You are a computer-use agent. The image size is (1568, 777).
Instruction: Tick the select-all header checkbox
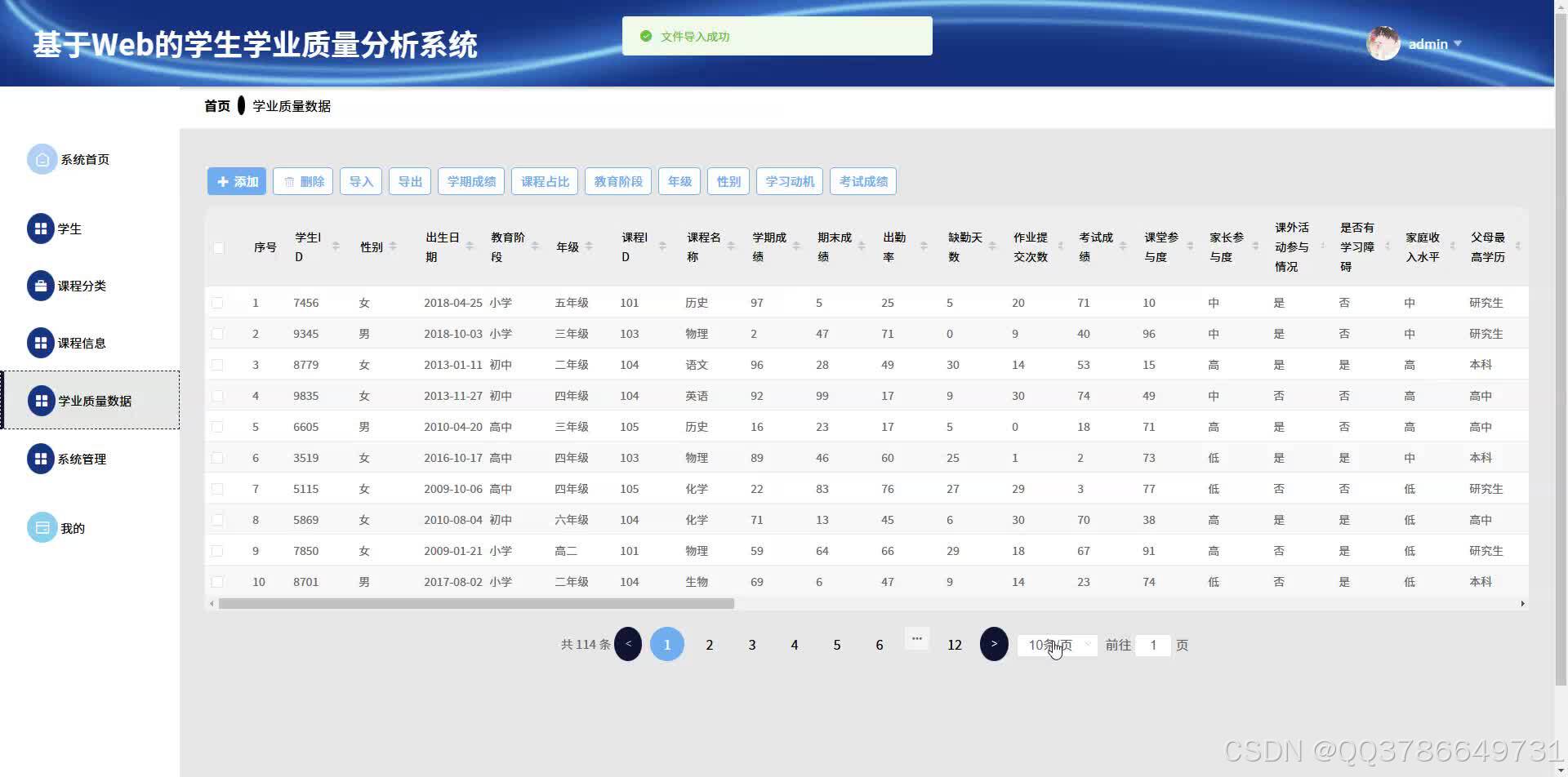(x=218, y=247)
